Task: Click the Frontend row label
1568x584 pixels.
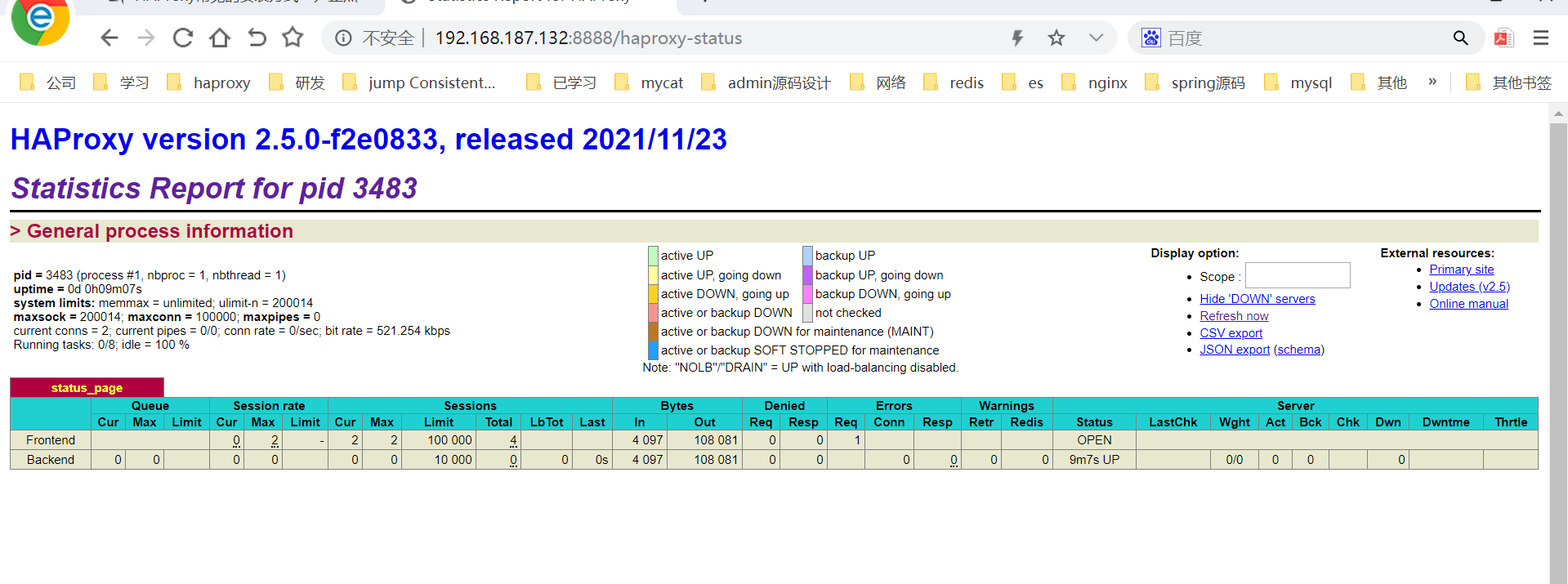Action: tap(51, 440)
